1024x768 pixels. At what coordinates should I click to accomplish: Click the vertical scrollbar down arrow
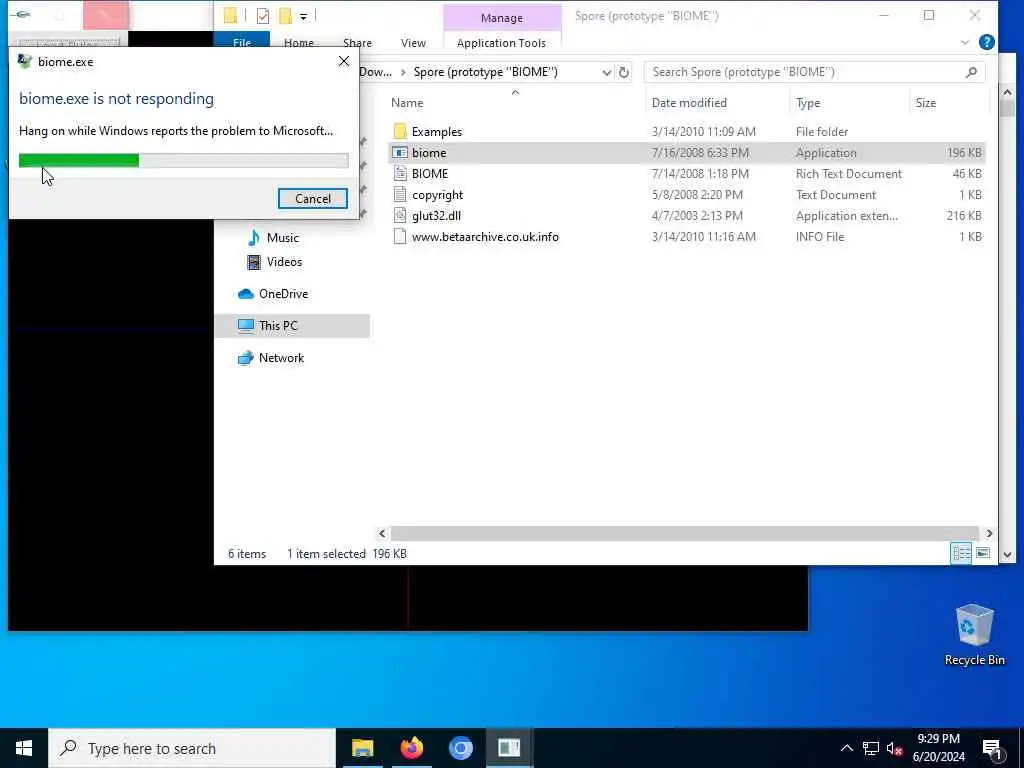pos(1007,555)
